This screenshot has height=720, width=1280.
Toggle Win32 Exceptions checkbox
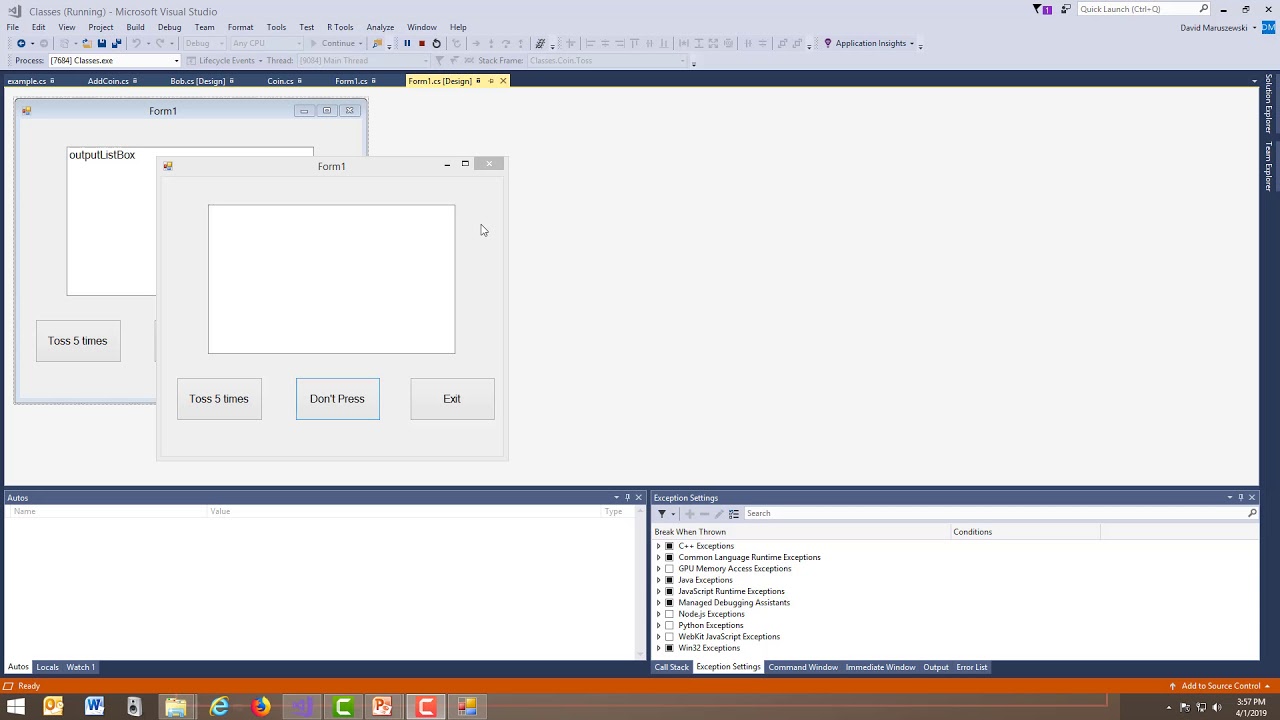tap(670, 648)
